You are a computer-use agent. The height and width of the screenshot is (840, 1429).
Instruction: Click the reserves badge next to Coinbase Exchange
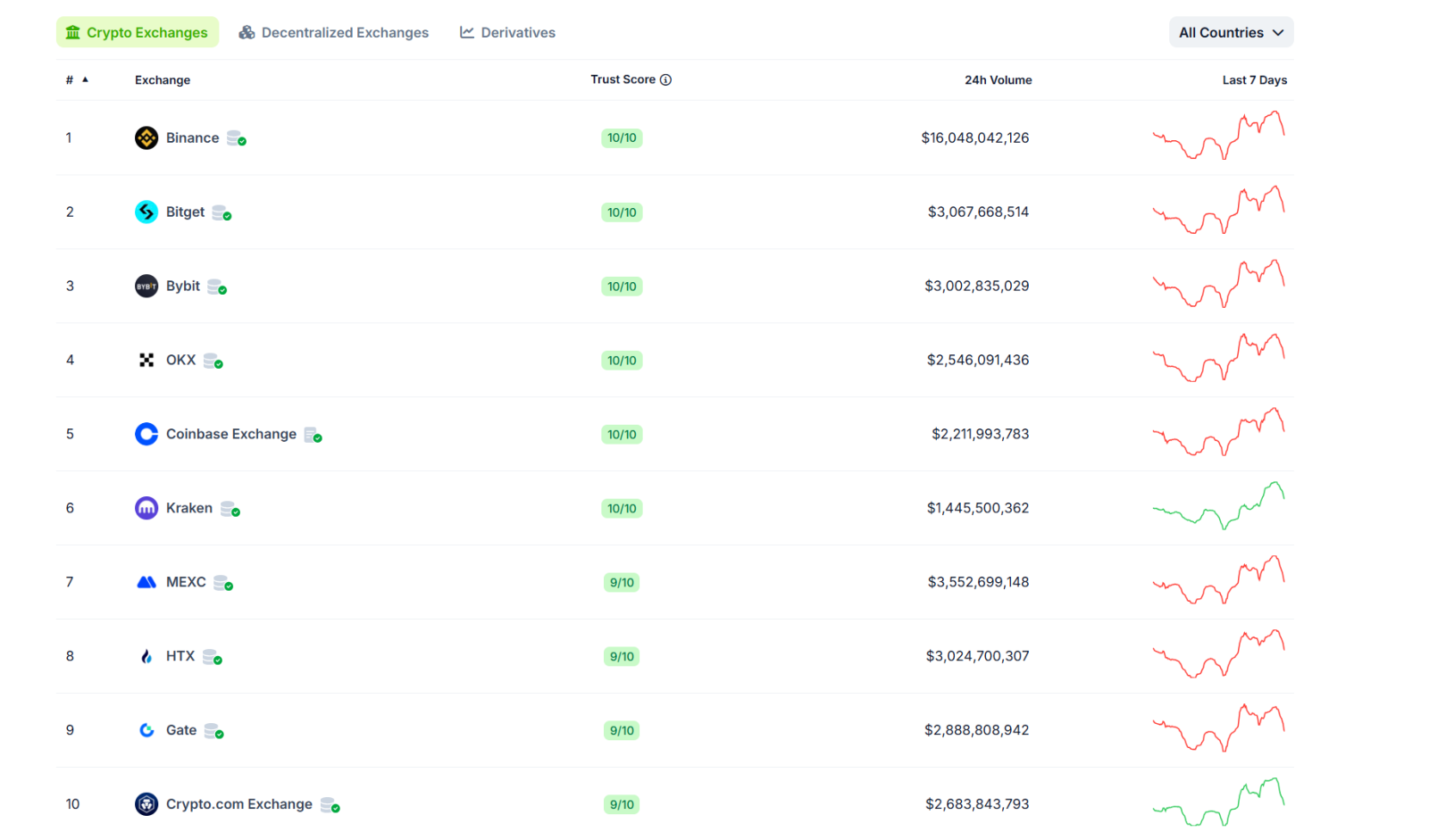point(313,435)
